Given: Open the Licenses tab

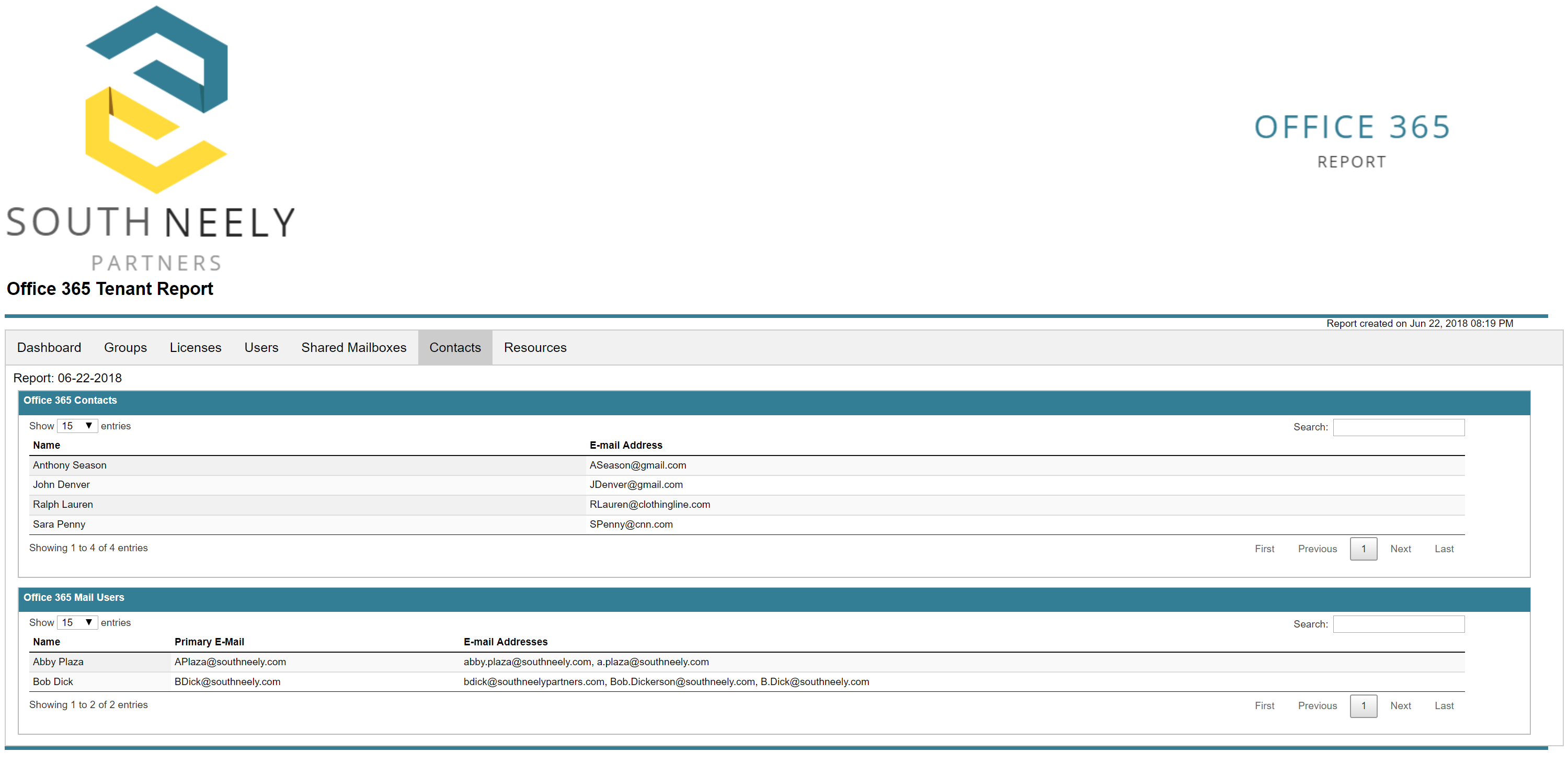Looking at the screenshot, I should 196,347.
